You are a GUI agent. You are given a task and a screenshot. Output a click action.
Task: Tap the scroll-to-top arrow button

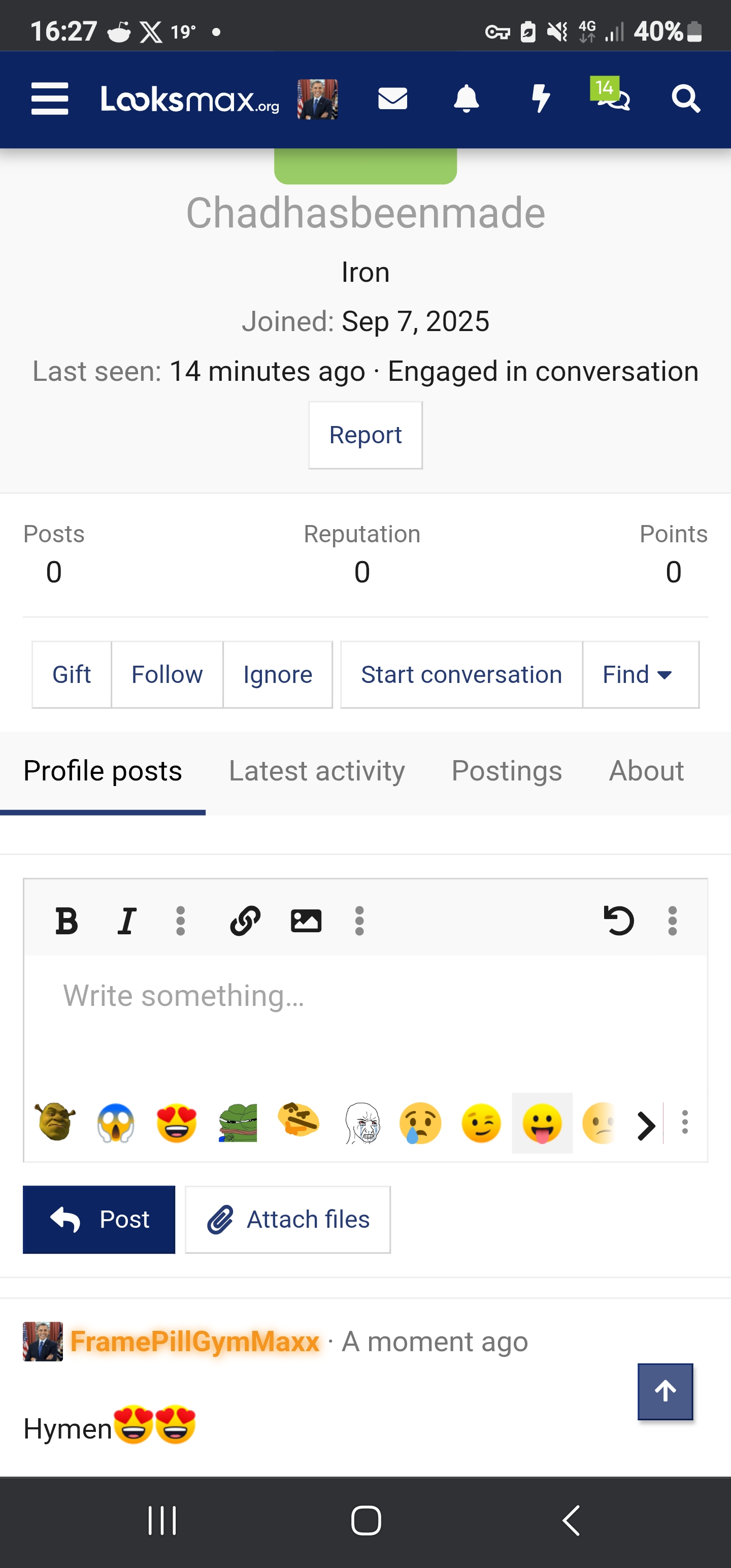(666, 1391)
